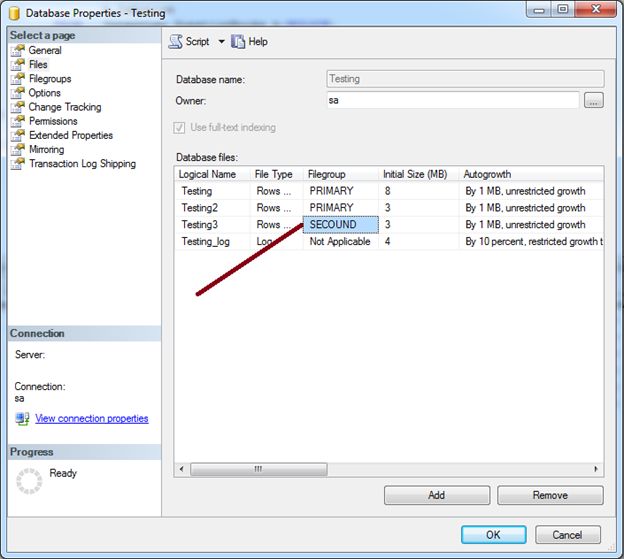Click the Filegroups page icon

coord(18,79)
